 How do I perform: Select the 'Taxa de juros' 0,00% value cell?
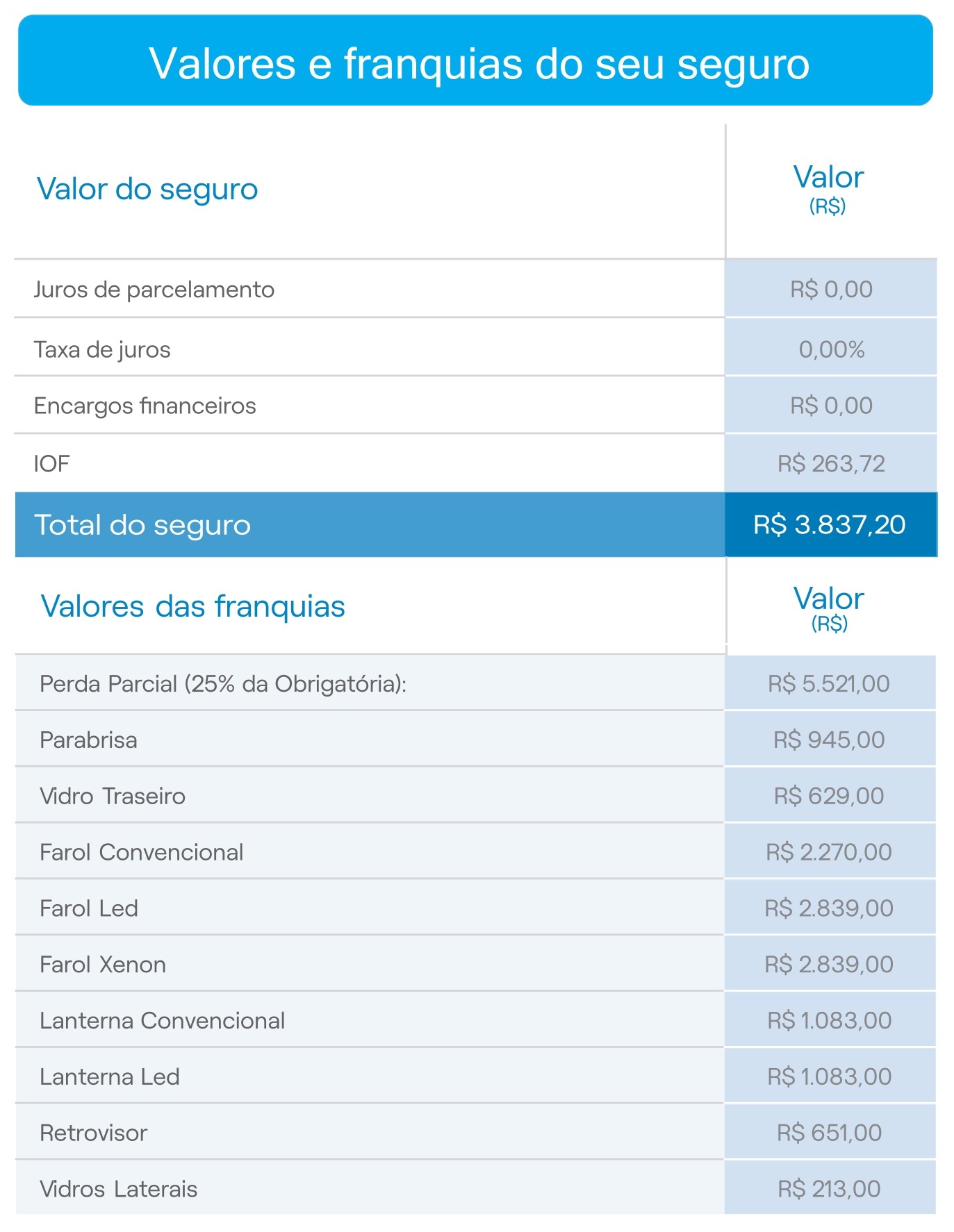(831, 349)
